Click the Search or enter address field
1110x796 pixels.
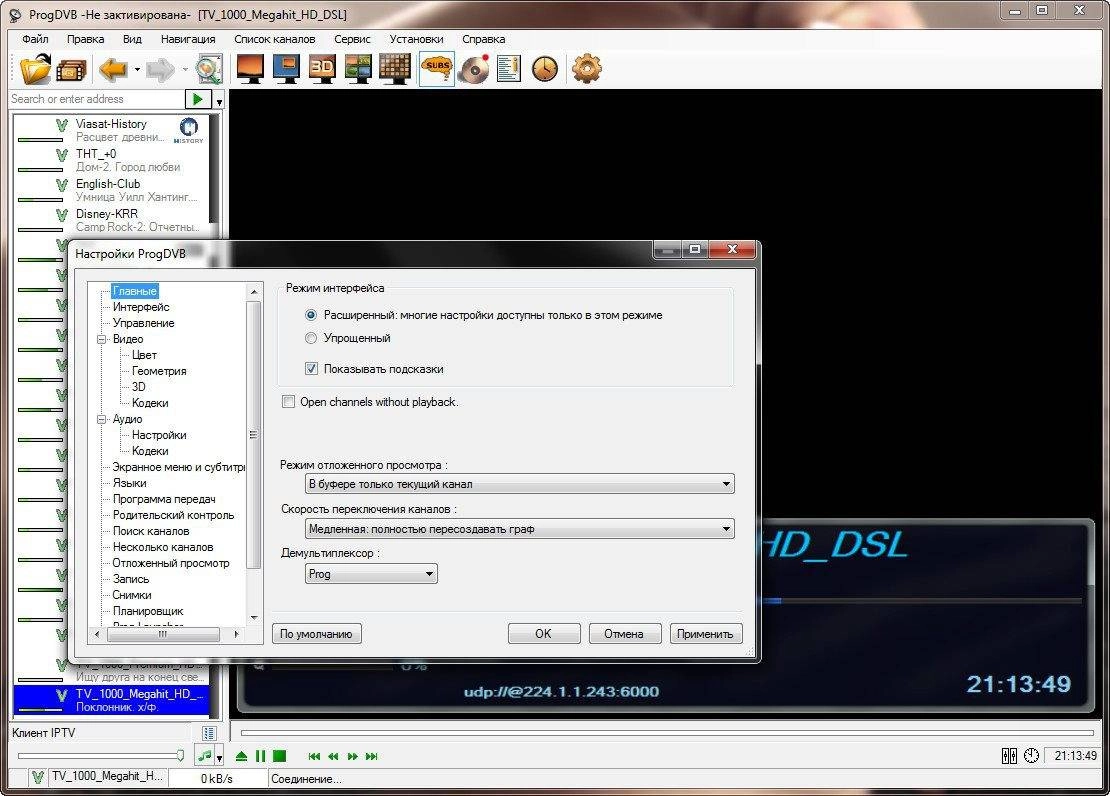pos(96,99)
